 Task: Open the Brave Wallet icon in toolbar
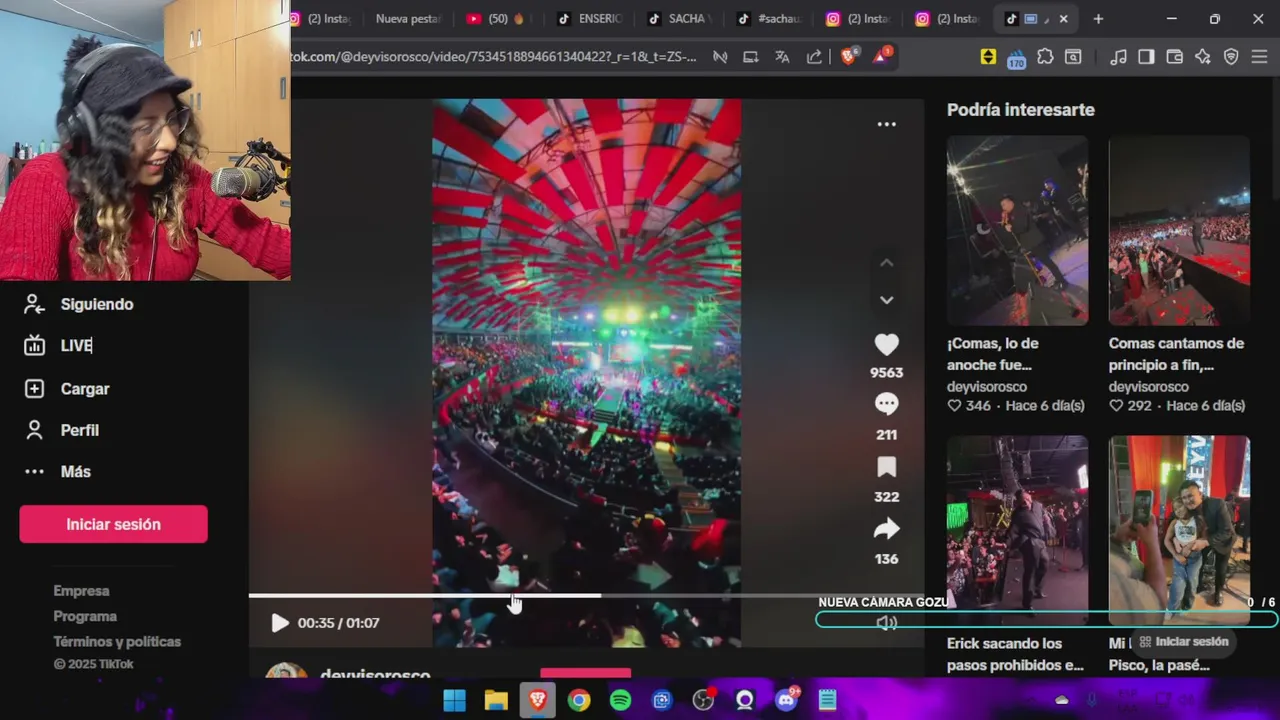[x=1174, y=57]
